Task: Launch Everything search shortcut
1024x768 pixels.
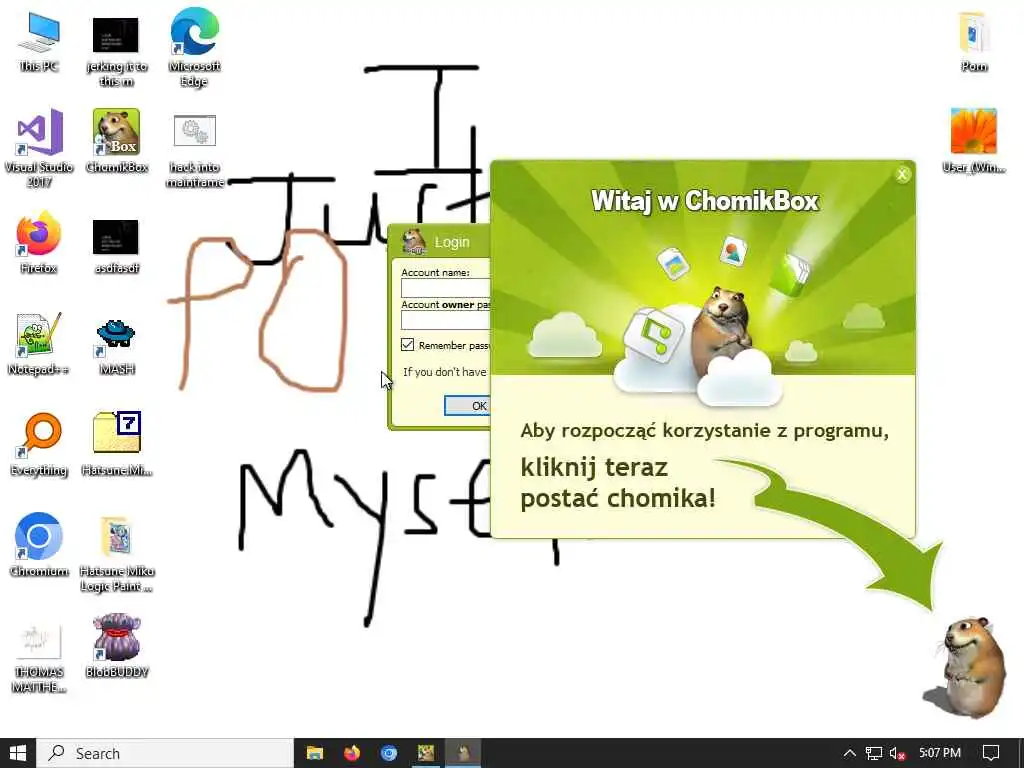Action: tap(39, 445)
